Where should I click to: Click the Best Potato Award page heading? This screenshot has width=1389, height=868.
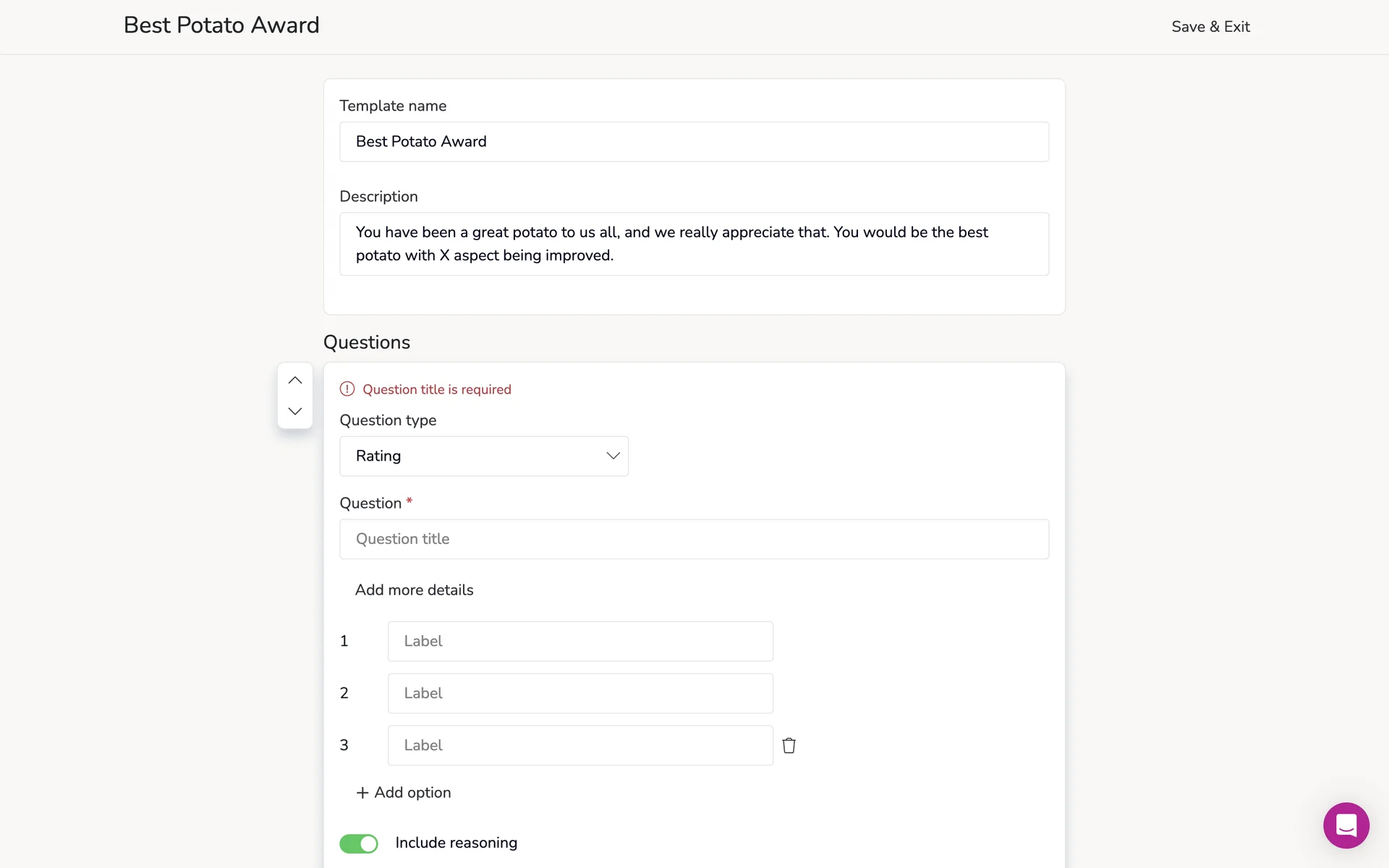(x=221, y=25)
